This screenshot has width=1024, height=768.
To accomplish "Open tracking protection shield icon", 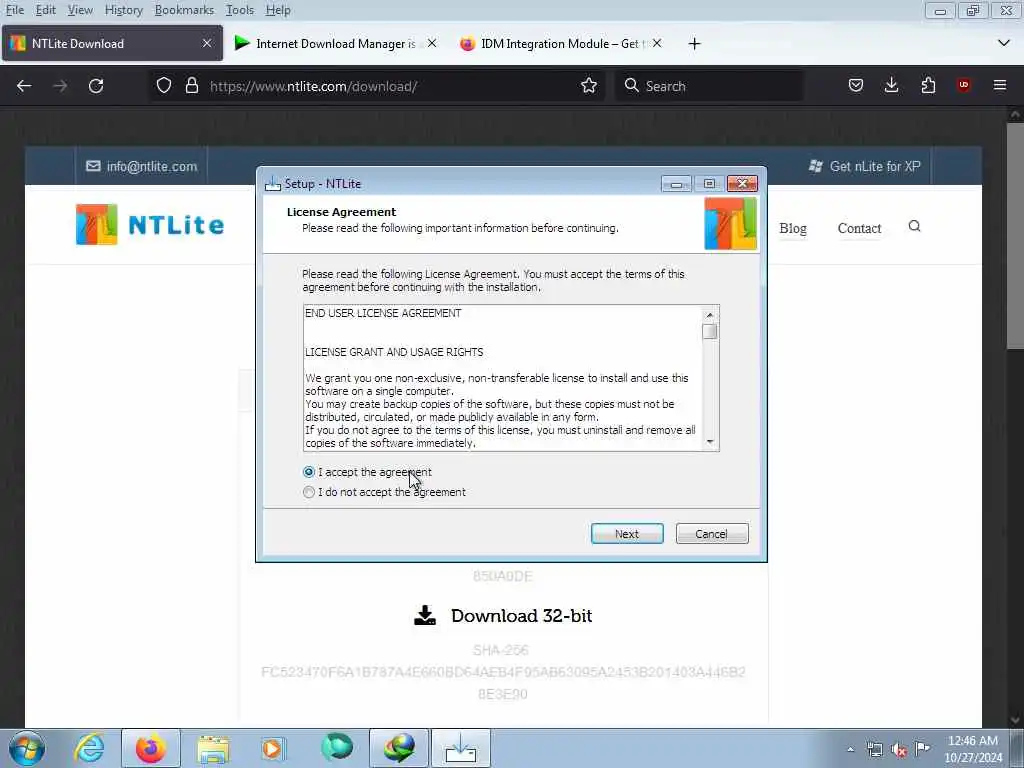I will [x=164, y=86].
